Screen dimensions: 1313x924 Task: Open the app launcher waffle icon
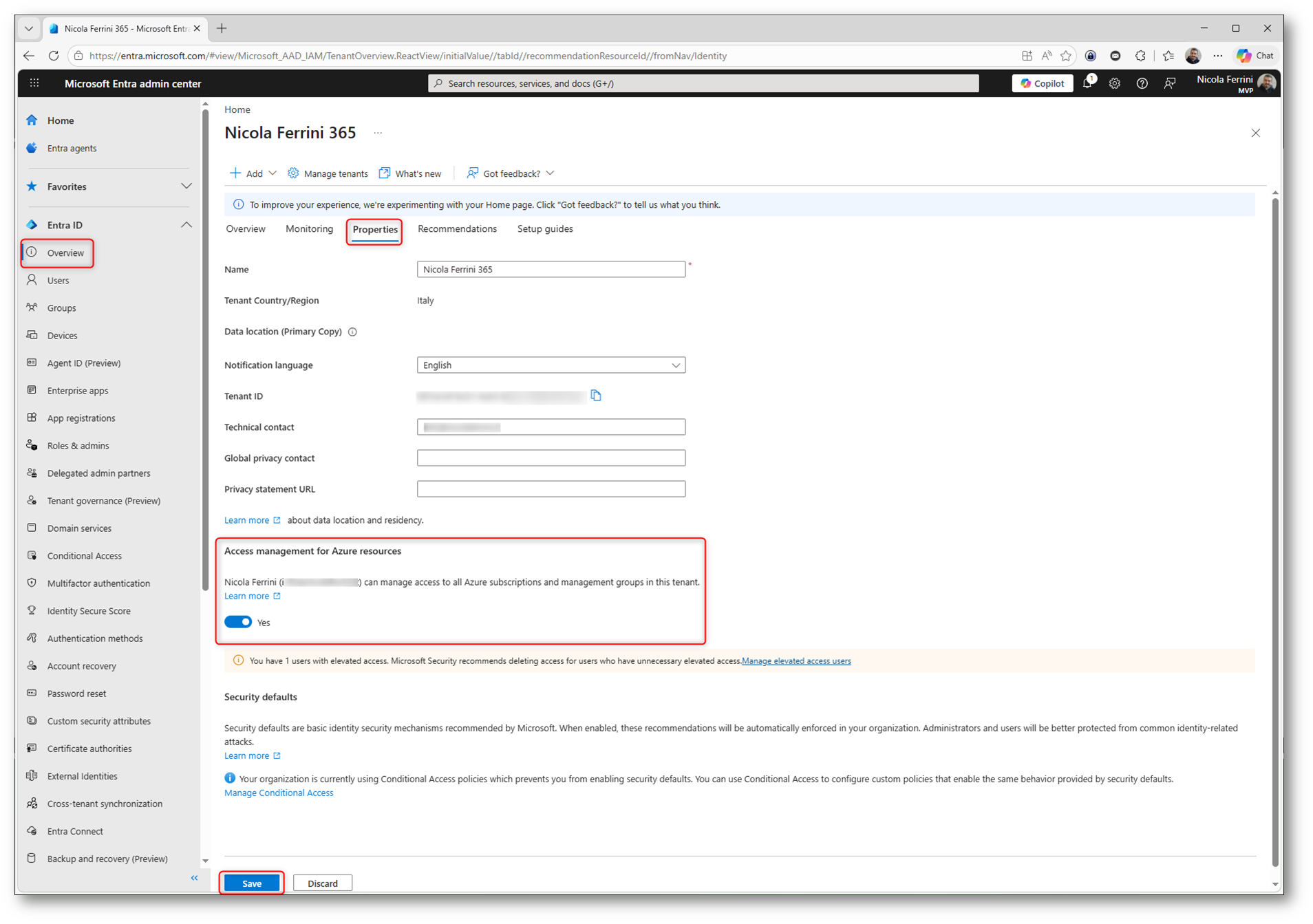pyautogui.click(x=34, y=83)
